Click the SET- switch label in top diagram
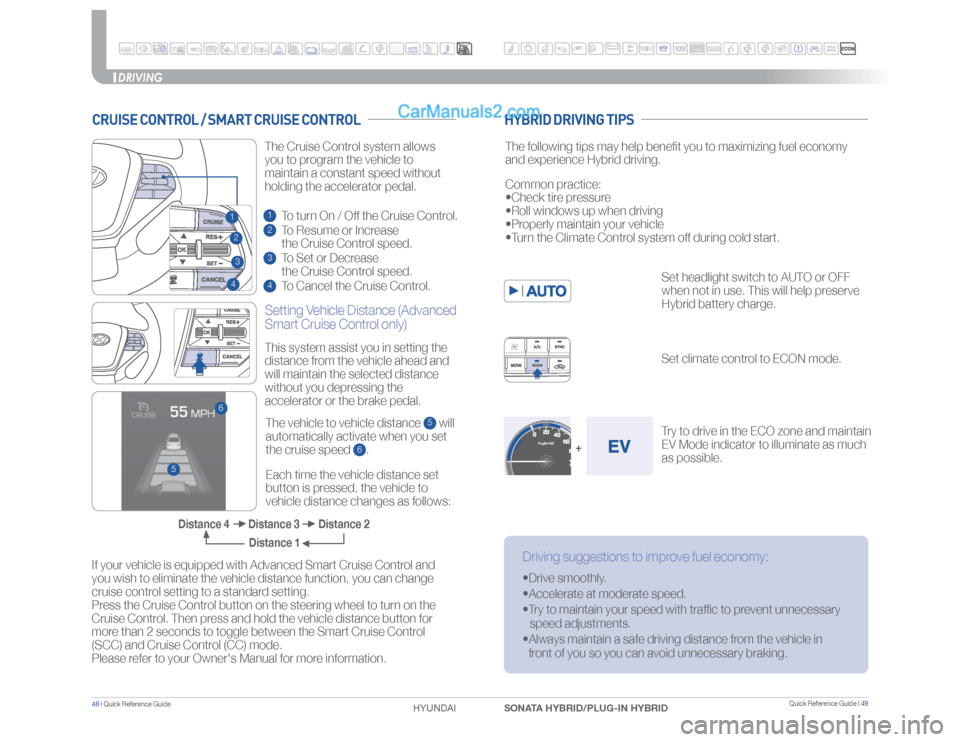The width and height of the screenshot is (960, 742). [214, 263]
